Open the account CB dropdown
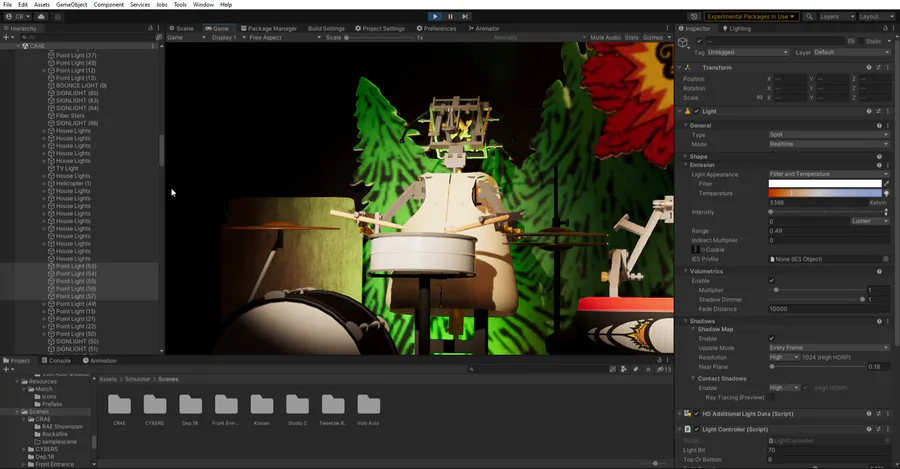 [x=18, y=17]
